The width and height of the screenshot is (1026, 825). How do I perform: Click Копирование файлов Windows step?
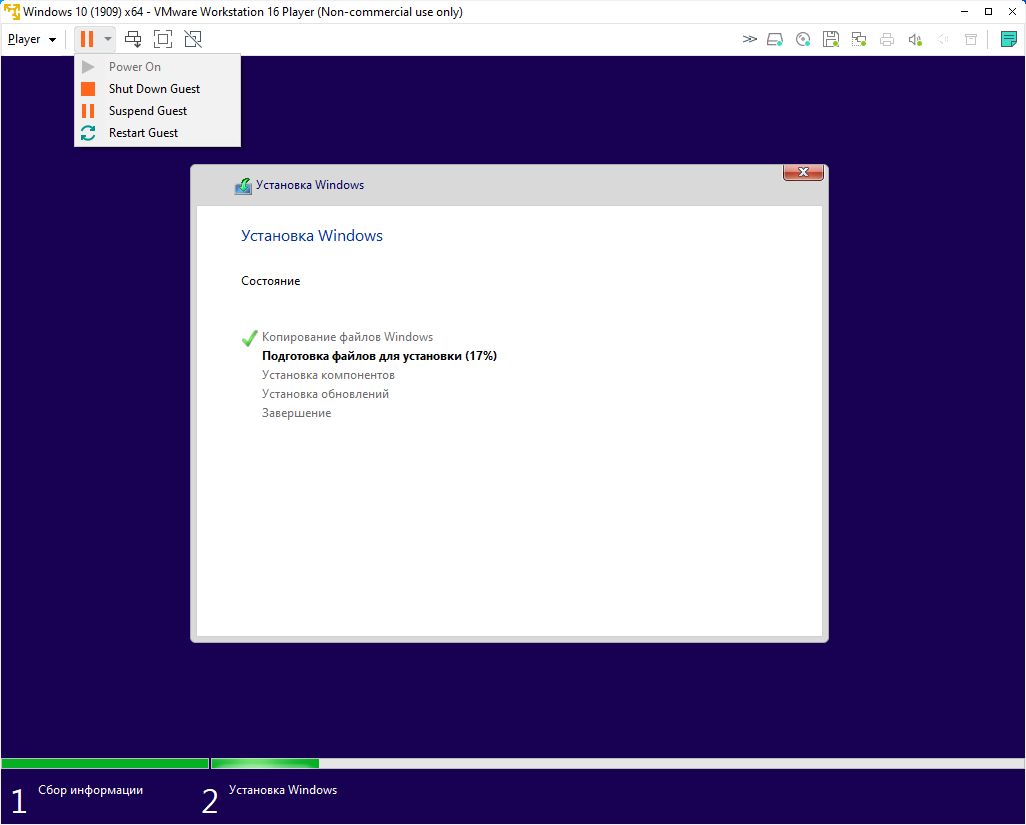[347, 337]
